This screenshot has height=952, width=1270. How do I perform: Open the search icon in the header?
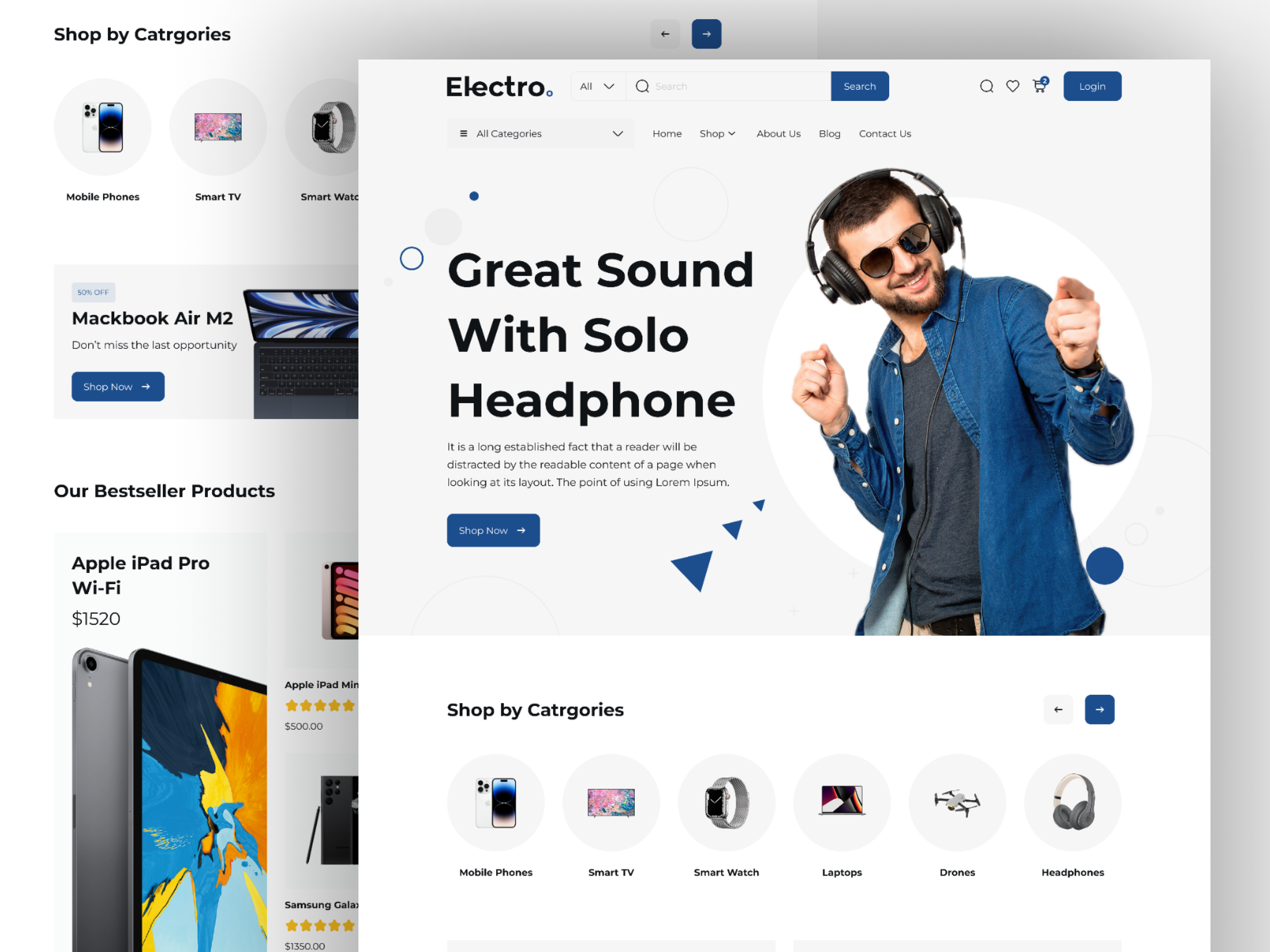click(986, 86)
